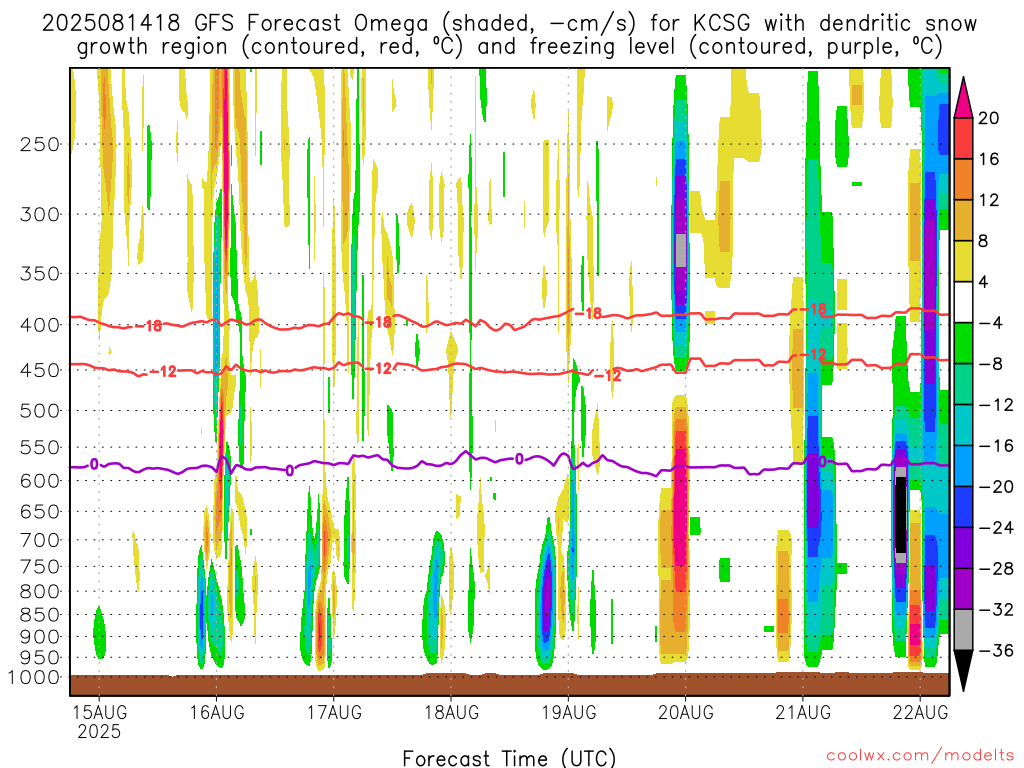1024x768 pixels.
Task: Select the gray -36 to -32 colorbar swatch
Action: (963, 630)
